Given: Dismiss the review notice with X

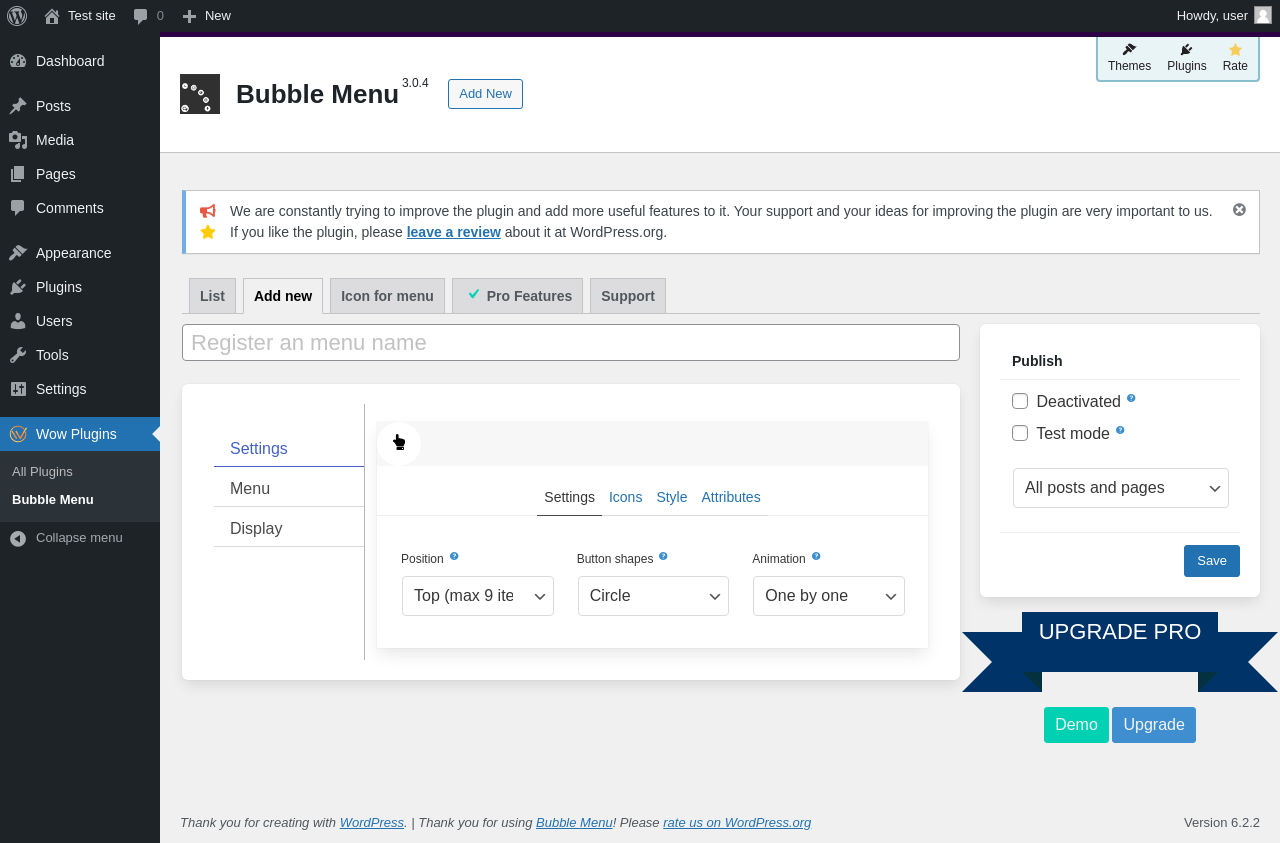Looking at the screenshot, I should coord(1239,209).
